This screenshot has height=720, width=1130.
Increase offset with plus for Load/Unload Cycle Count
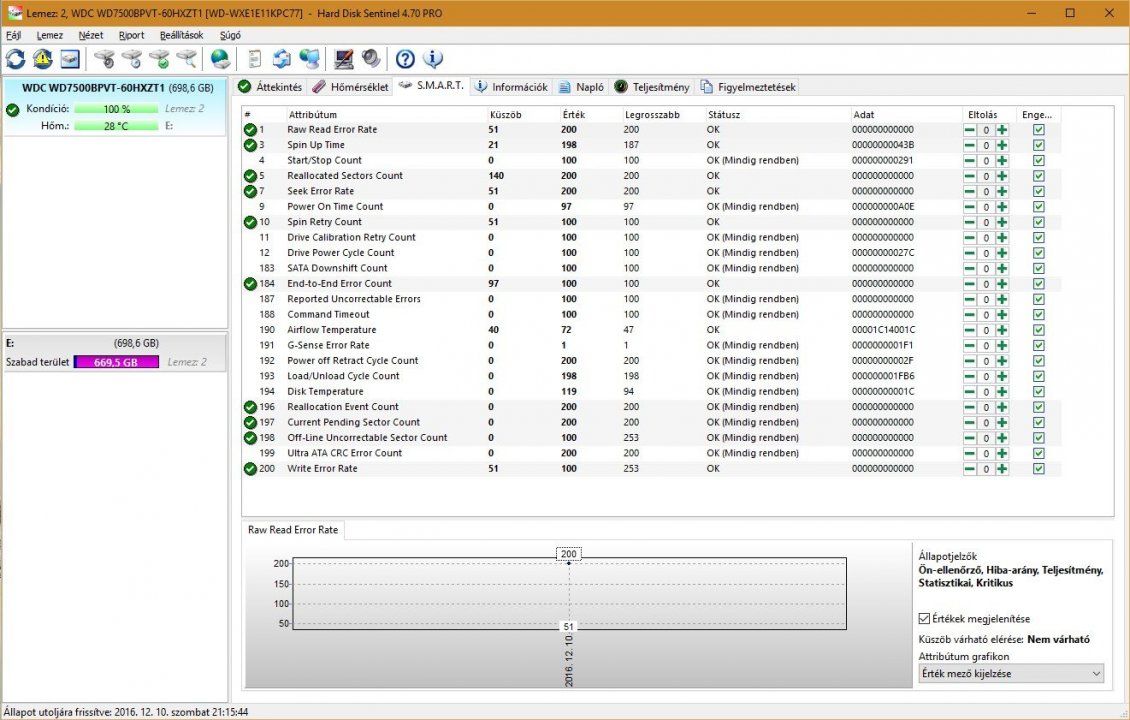click(x=1002, y=376)
